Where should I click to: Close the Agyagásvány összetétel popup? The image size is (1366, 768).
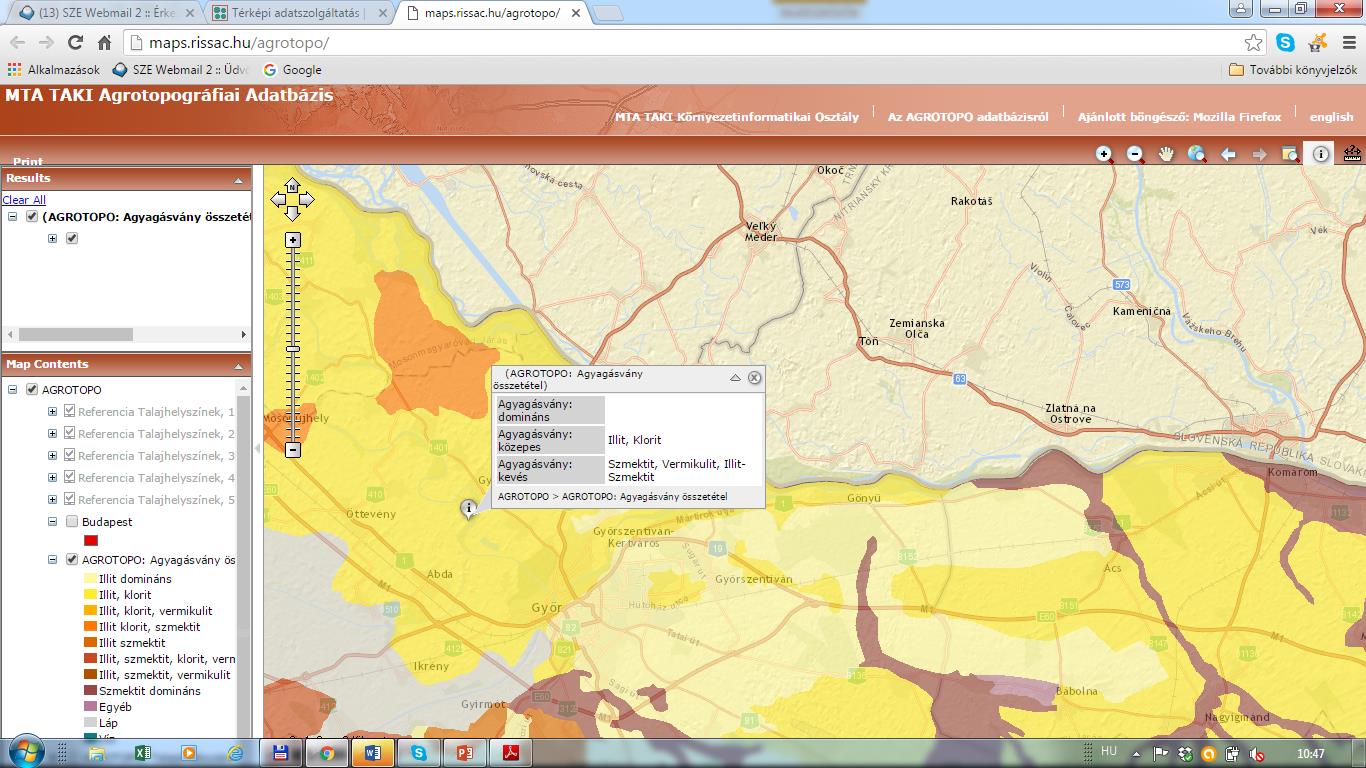(755, 378)
